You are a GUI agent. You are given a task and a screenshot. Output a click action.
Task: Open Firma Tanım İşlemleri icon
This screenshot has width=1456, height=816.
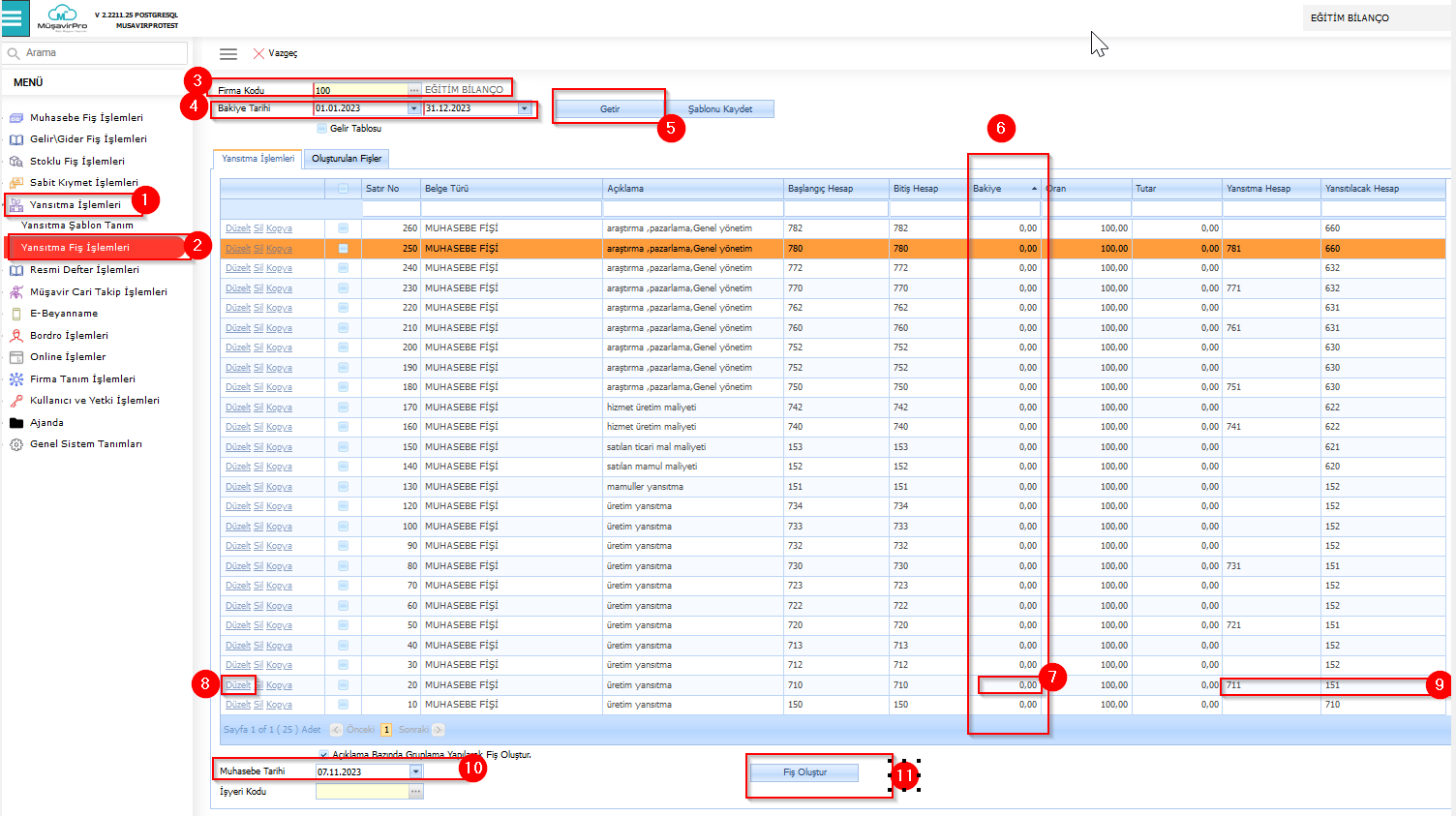coord(16,379)
